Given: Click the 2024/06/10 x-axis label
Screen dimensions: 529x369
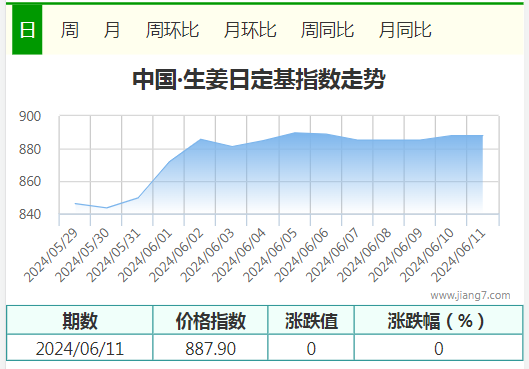Looking at the screenshot, I should click(427, 255).
